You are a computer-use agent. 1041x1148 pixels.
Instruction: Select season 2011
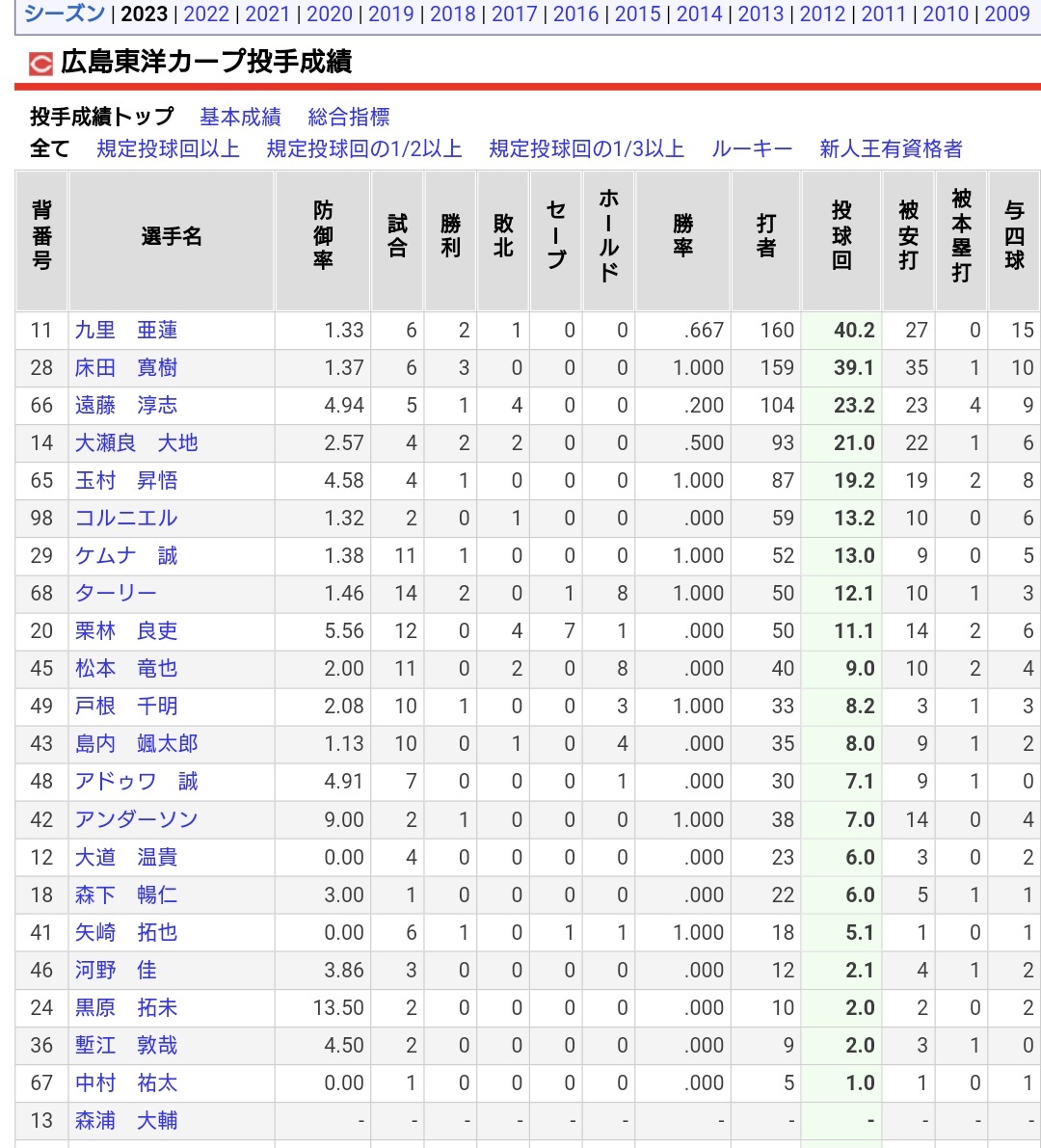[884, 13]
